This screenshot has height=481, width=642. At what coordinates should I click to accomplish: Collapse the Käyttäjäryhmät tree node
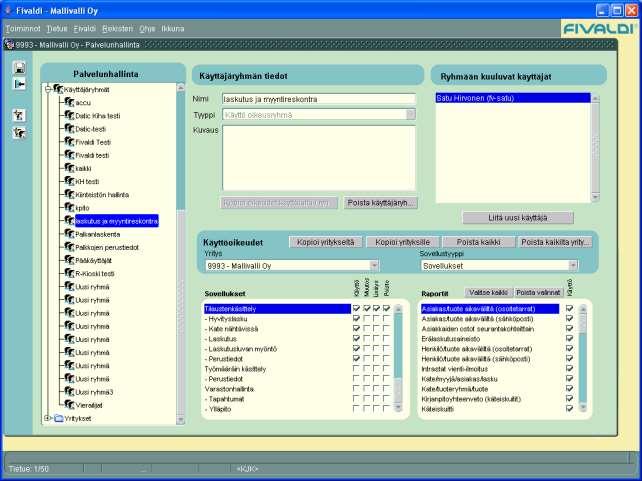[x=47, y=89]
